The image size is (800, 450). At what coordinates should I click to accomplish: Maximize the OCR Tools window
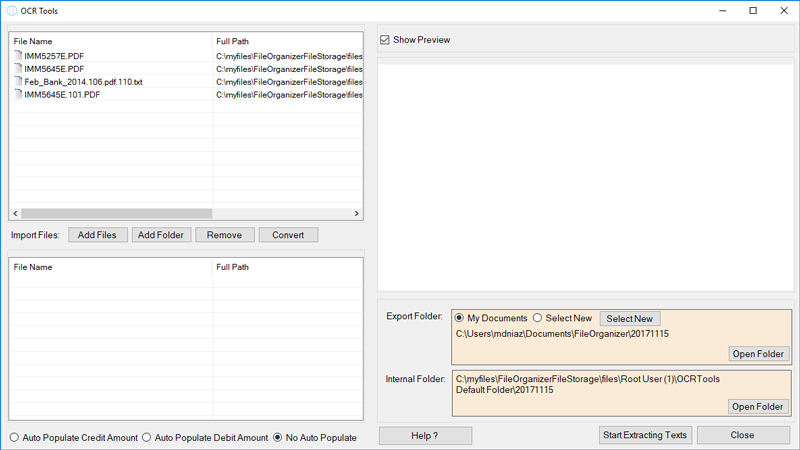pyautogui.click(x=753, y=11)
